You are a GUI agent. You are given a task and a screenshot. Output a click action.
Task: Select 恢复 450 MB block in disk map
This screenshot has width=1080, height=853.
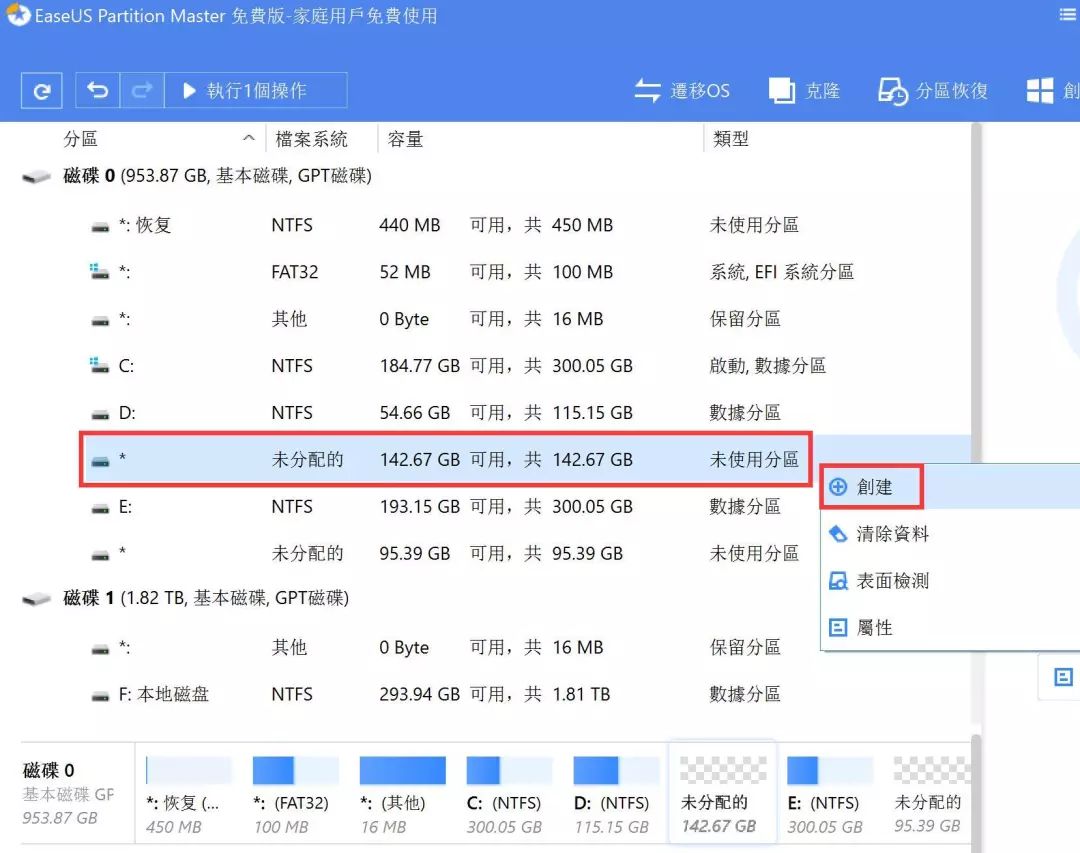coord(189,794)
